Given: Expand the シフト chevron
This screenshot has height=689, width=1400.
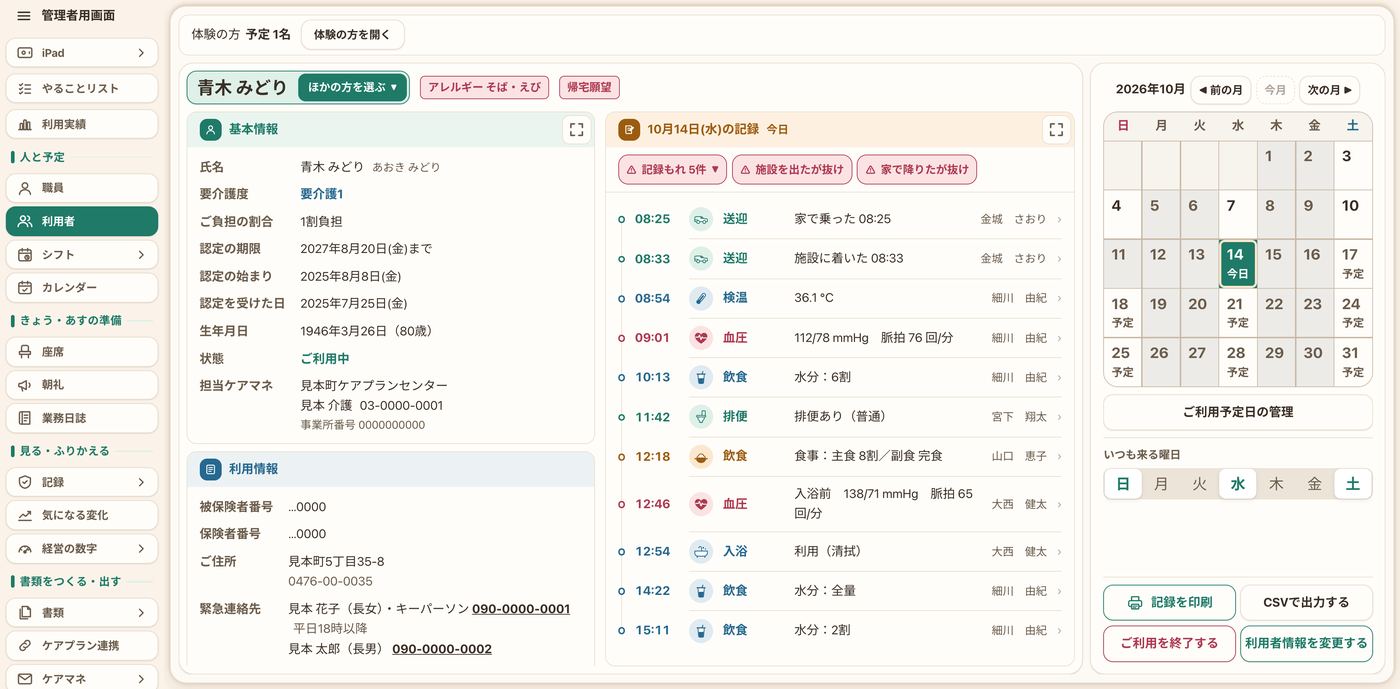Looking at the screenshot, I should 141,255.
